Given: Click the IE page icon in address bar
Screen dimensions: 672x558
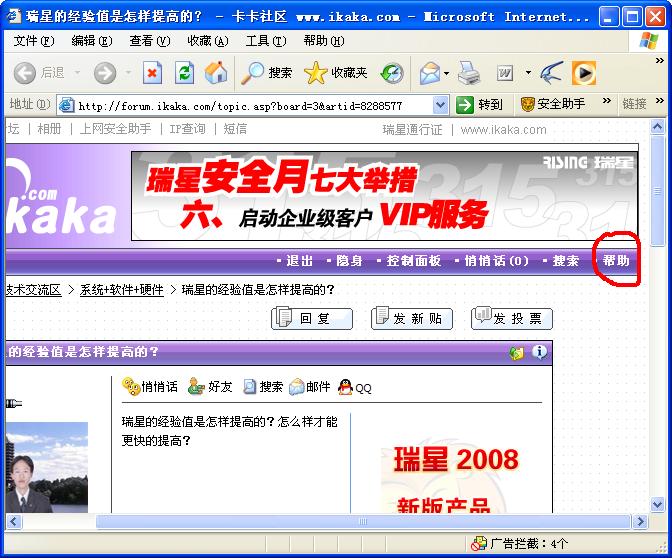Looking at the screenshot, I should click(x=67, y=105).
